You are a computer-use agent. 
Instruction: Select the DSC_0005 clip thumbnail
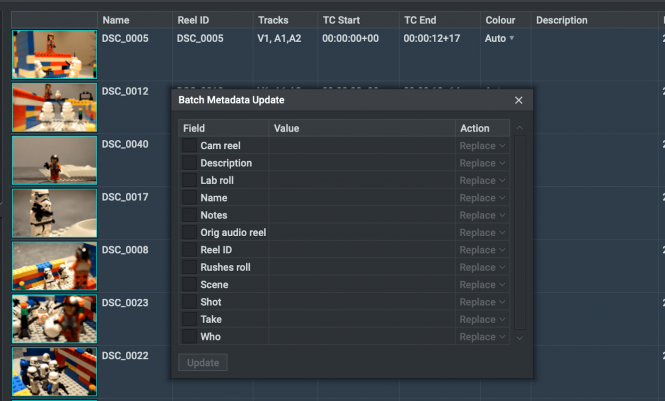click(54, 55)
